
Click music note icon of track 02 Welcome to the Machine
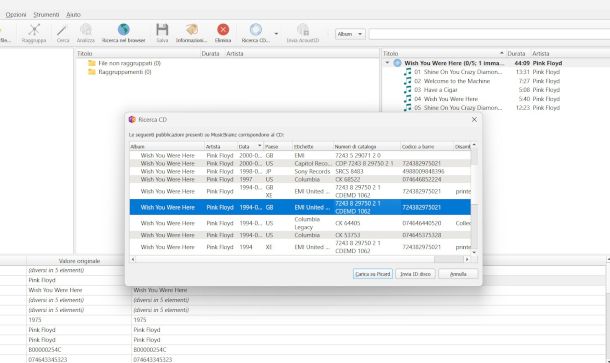pos(407,81)
